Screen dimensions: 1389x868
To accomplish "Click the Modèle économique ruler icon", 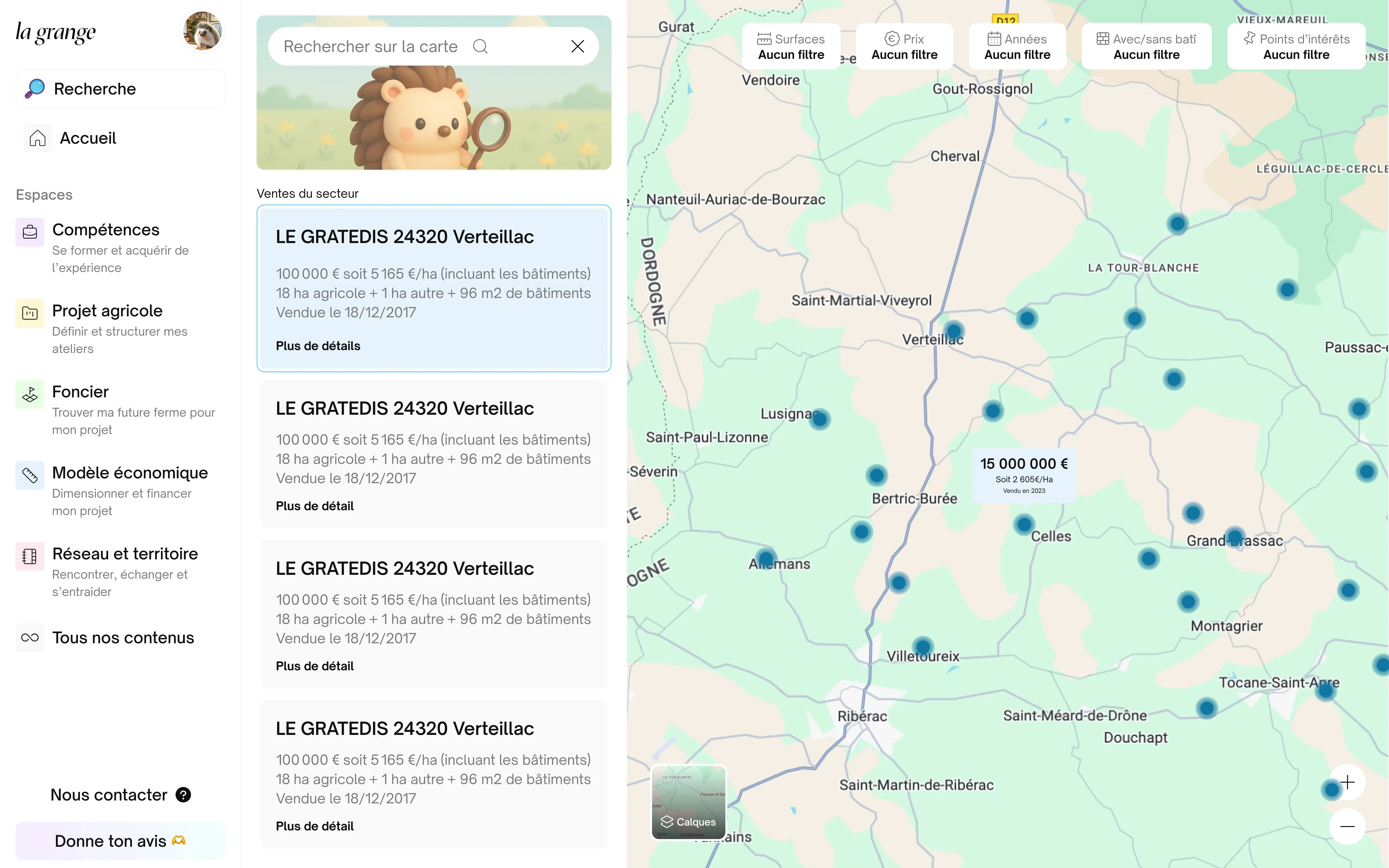I will coord(30,475).
